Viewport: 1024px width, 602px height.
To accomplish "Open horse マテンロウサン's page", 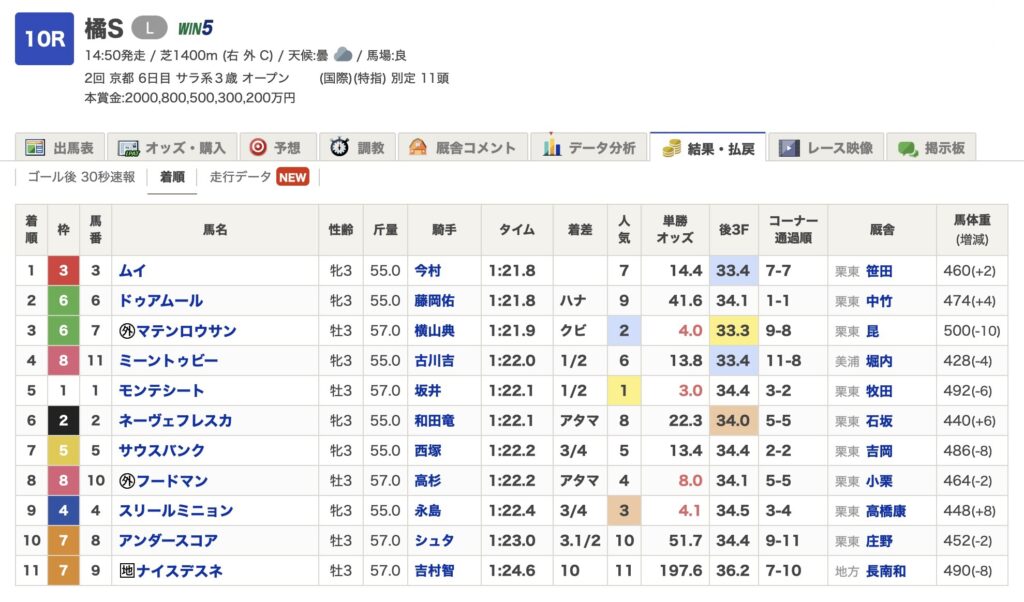I will (186, 331).
